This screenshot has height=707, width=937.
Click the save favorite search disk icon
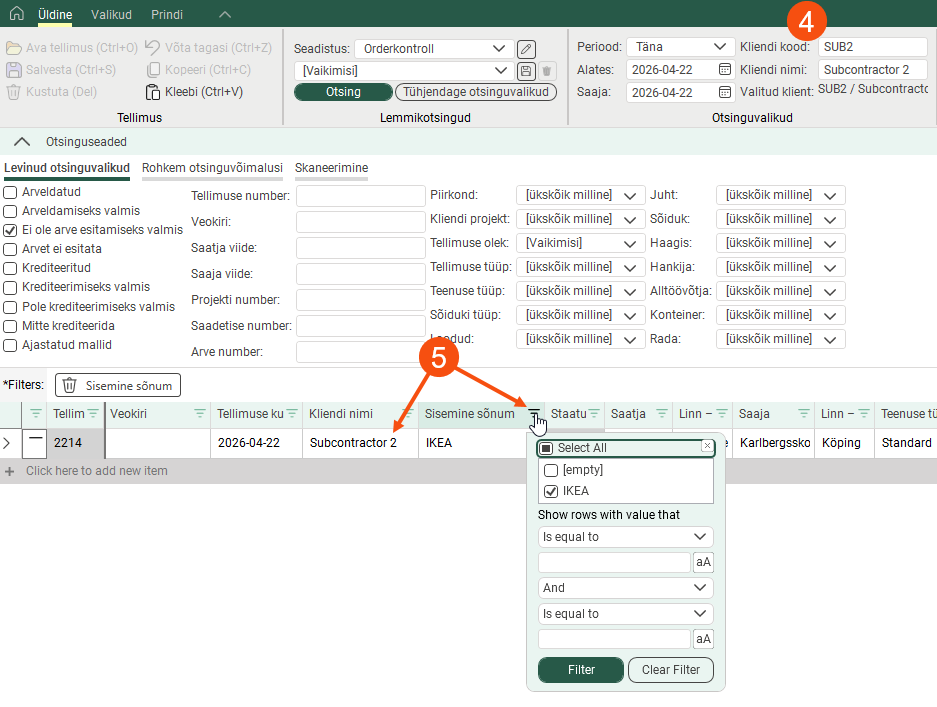tap(526, 71)
